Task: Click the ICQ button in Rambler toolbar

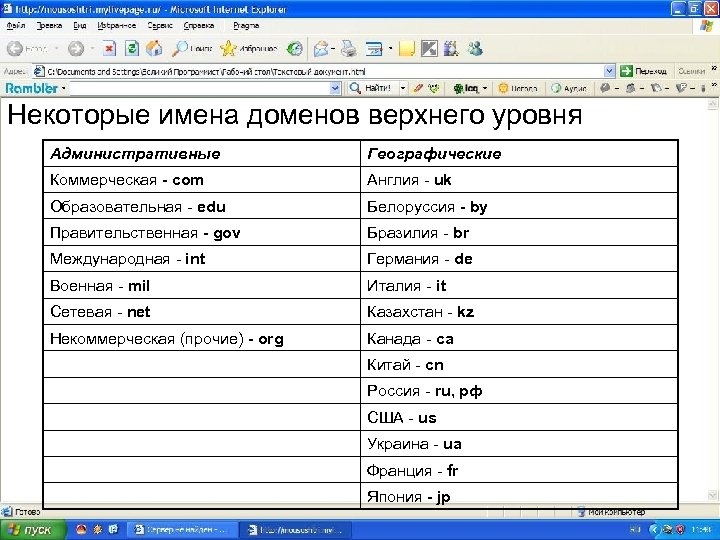Action: 466,88
